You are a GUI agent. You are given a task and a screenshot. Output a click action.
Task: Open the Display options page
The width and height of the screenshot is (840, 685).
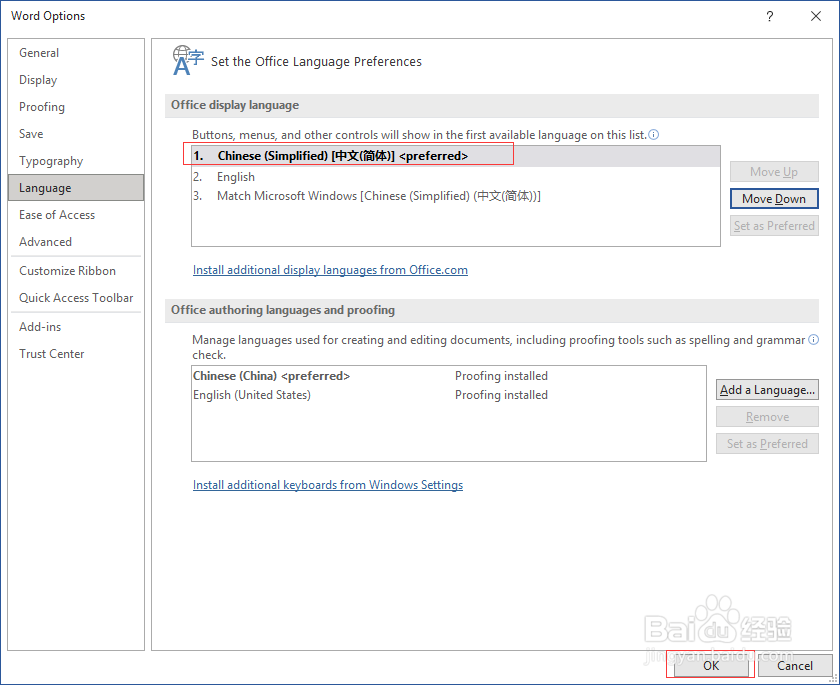coord(76,80)
